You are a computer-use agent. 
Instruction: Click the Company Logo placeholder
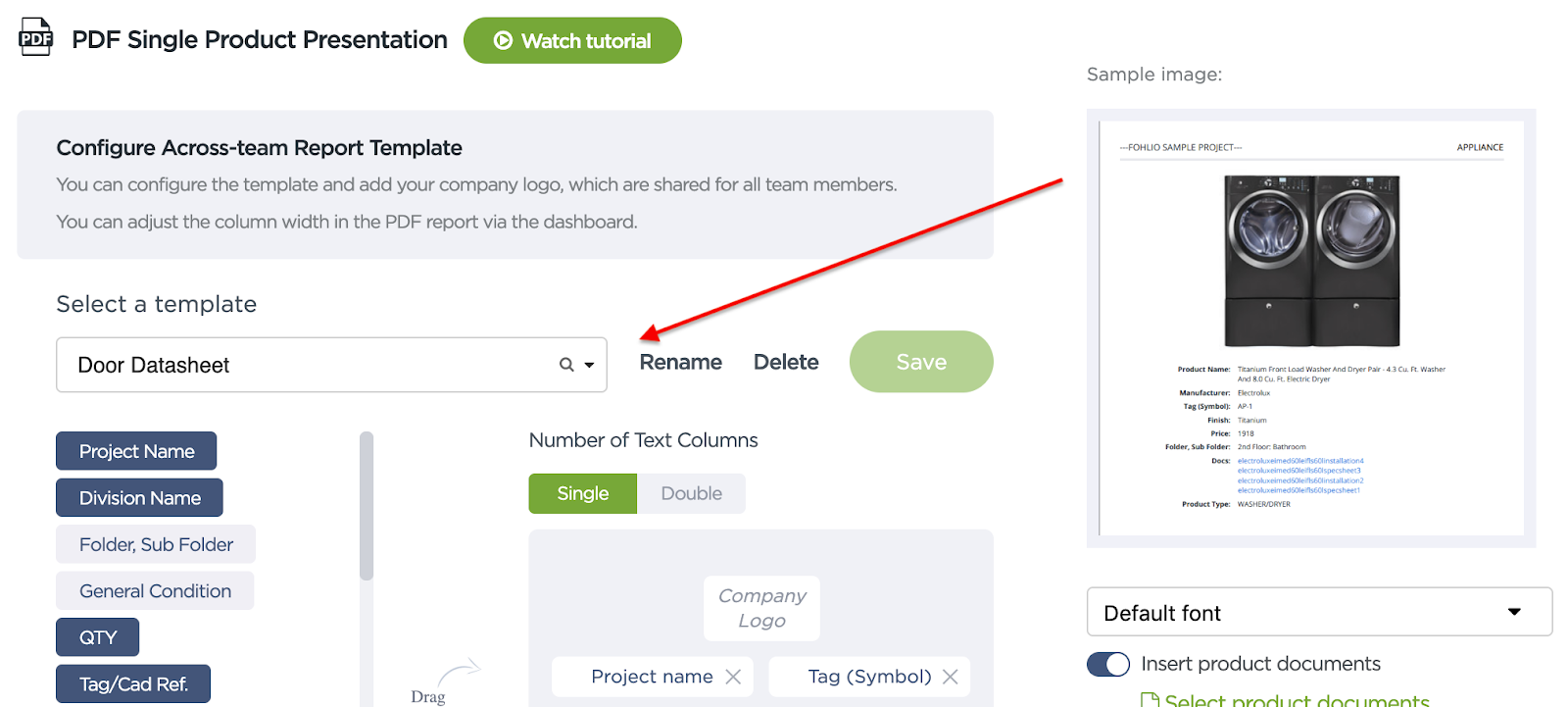coord(761,608)
